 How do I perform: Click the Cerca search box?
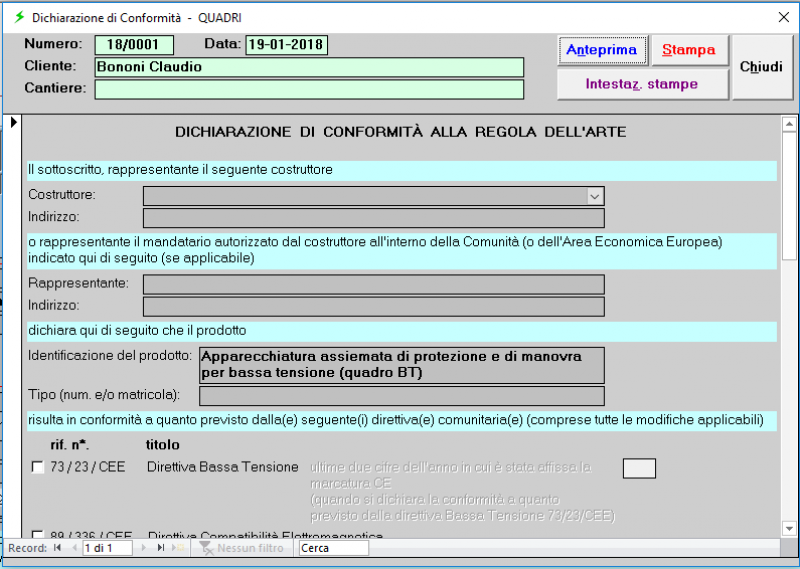point(334,548)
